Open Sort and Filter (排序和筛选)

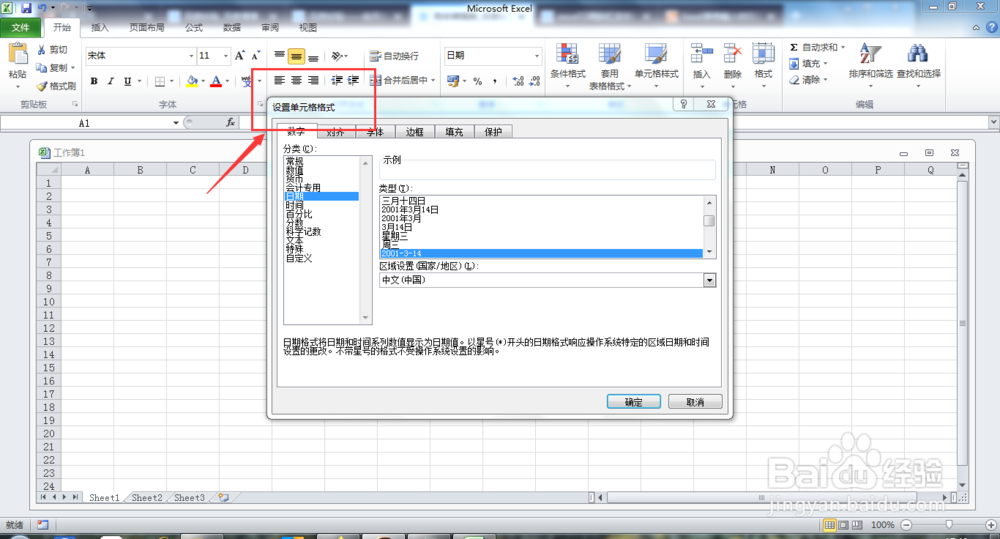[871, 64]
